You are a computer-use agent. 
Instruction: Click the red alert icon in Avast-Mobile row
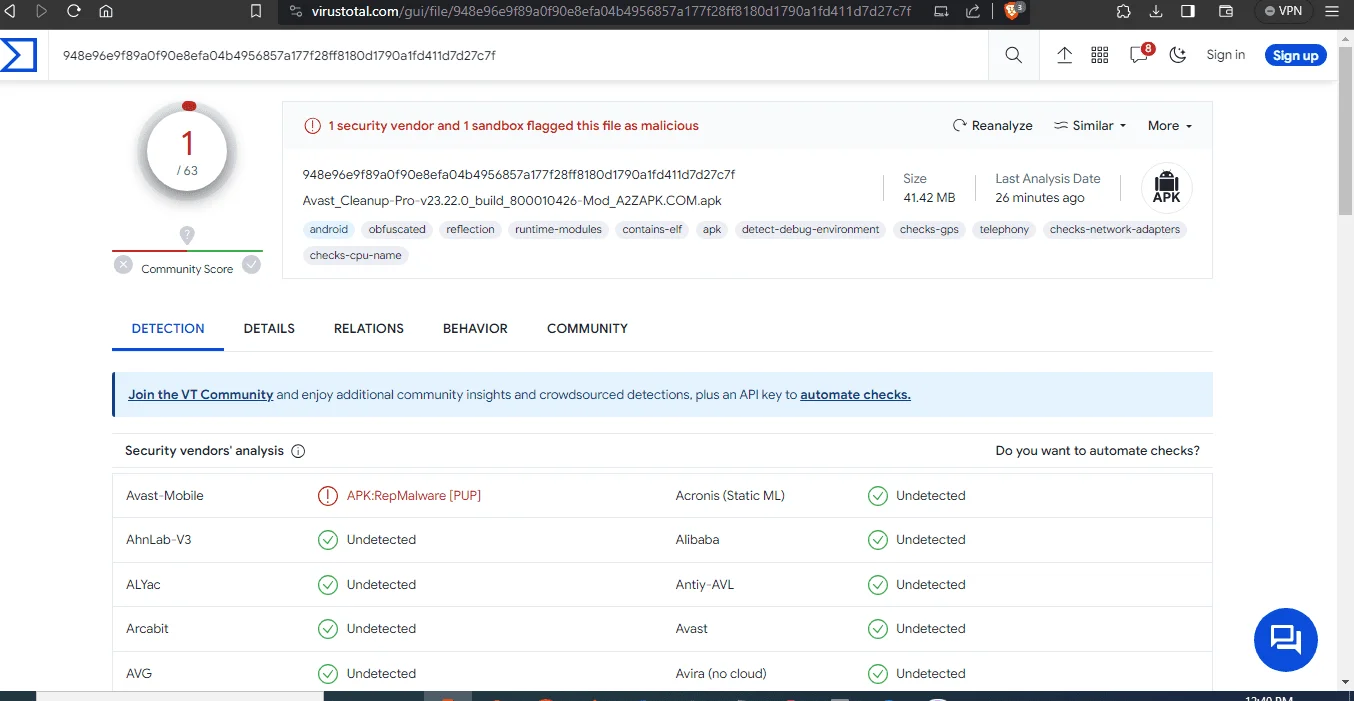pos(328,496)
